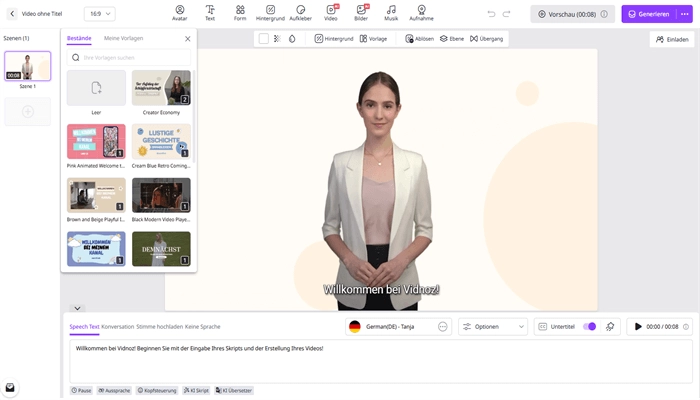Toggle the Untertitel switch

589,327
